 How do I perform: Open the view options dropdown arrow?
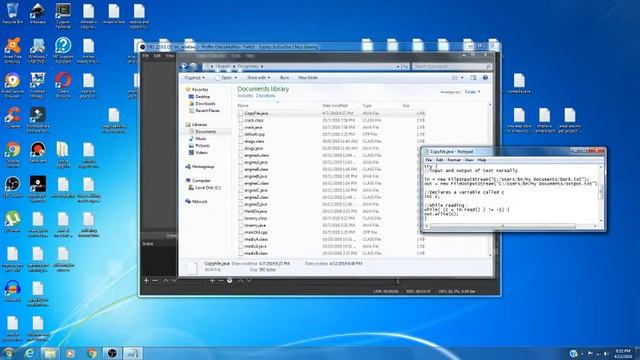462,78
